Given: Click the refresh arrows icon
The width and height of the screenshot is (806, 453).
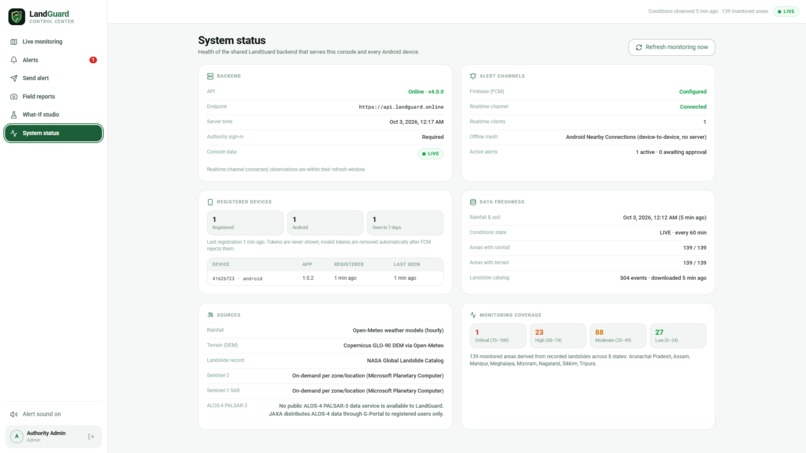Looking at the screenshot, I should 639,47.
